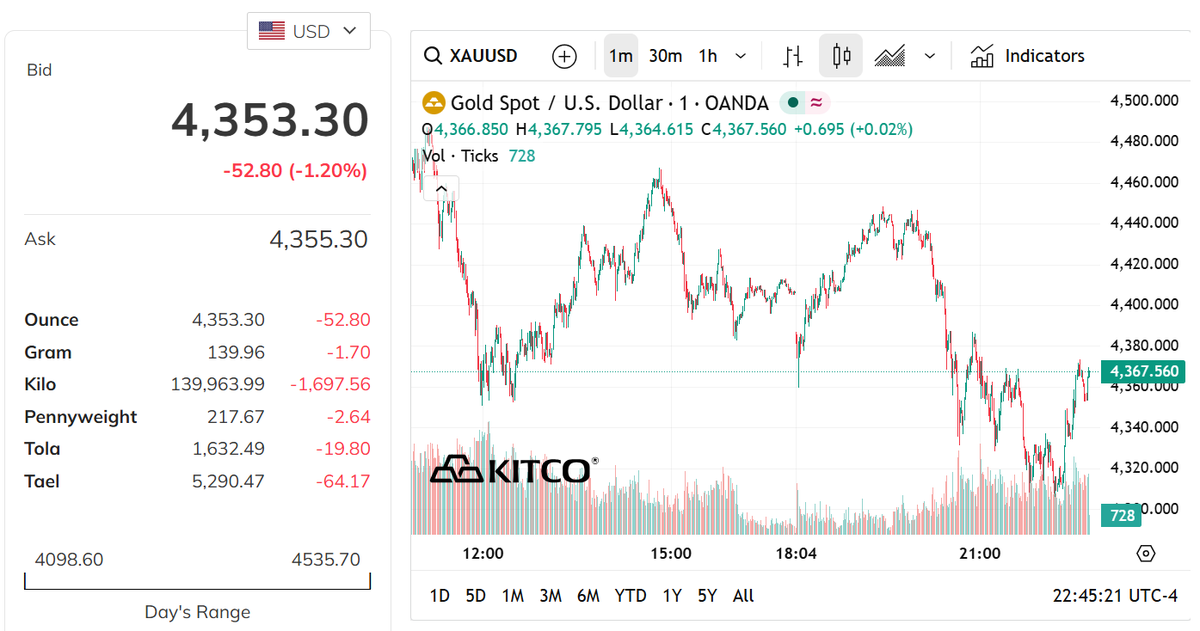The width and height of the screenshot is (1200, 631).
Task: Click the symbol search magnifier icon
Action: [433, 56]
